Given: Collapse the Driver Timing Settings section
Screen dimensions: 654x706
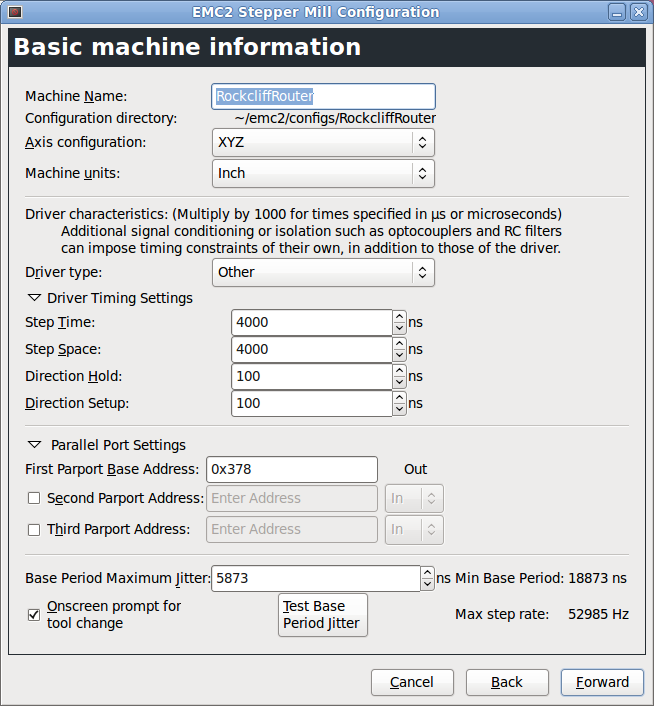Looking at the screenshot, I should 35,298.
